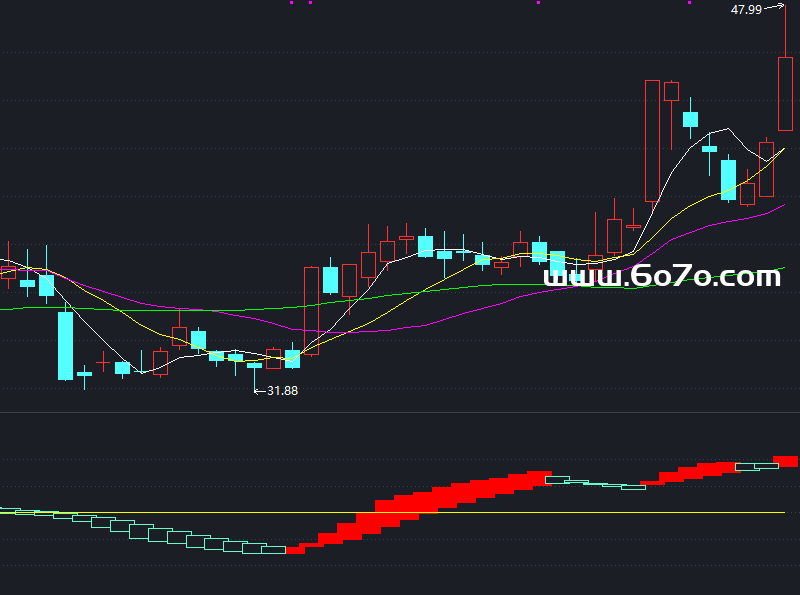Select the tallest solid cyan candlestick at left
The width and height of the screenshot is (800, 595).
tap(65, 345)
